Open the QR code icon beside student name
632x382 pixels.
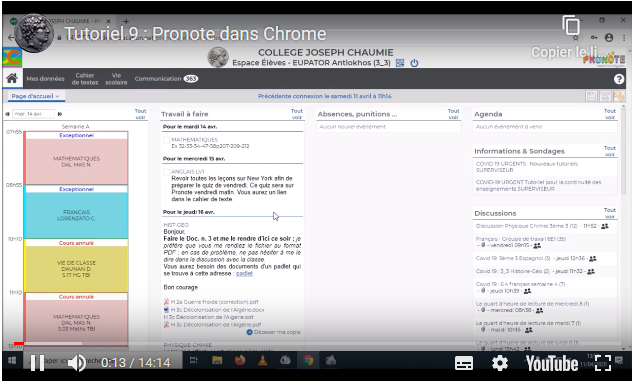pos(400,63)
